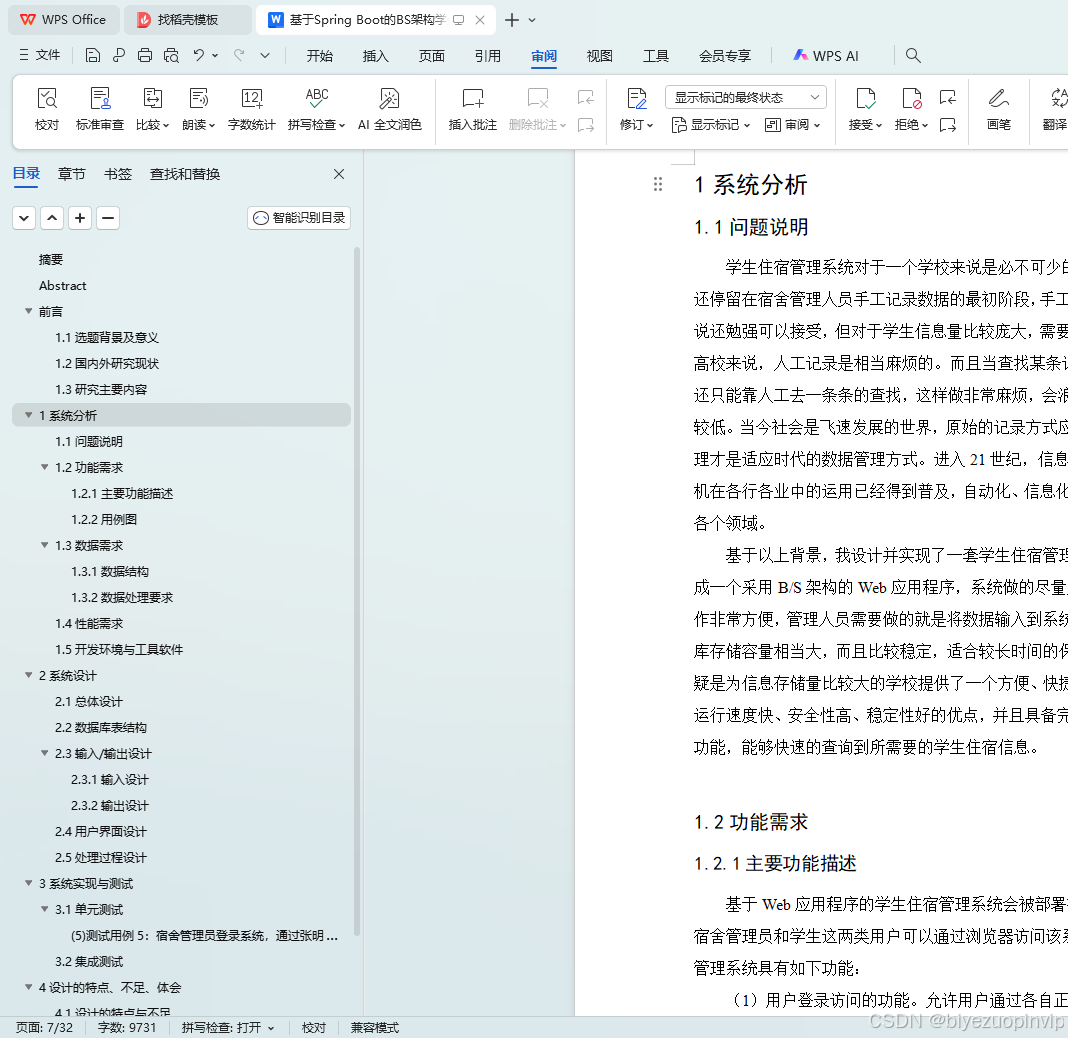Jump to 2.2 数据库表结构 in outline

click(x=101, y=727)
